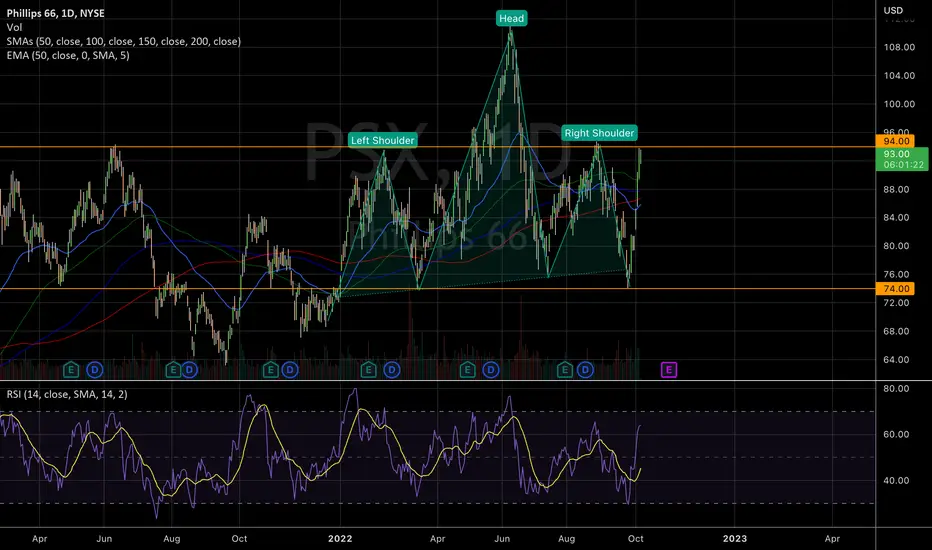Click the May 2021 dividend D marker
This screenshot has height=550, width=932.
pos(95,370)
